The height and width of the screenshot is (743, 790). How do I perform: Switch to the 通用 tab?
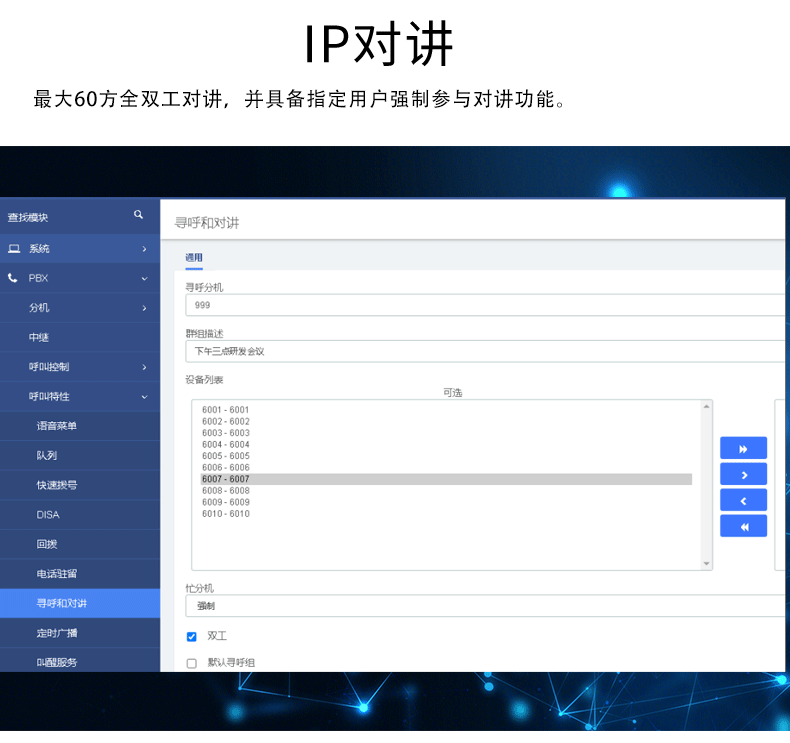(194, 257)
